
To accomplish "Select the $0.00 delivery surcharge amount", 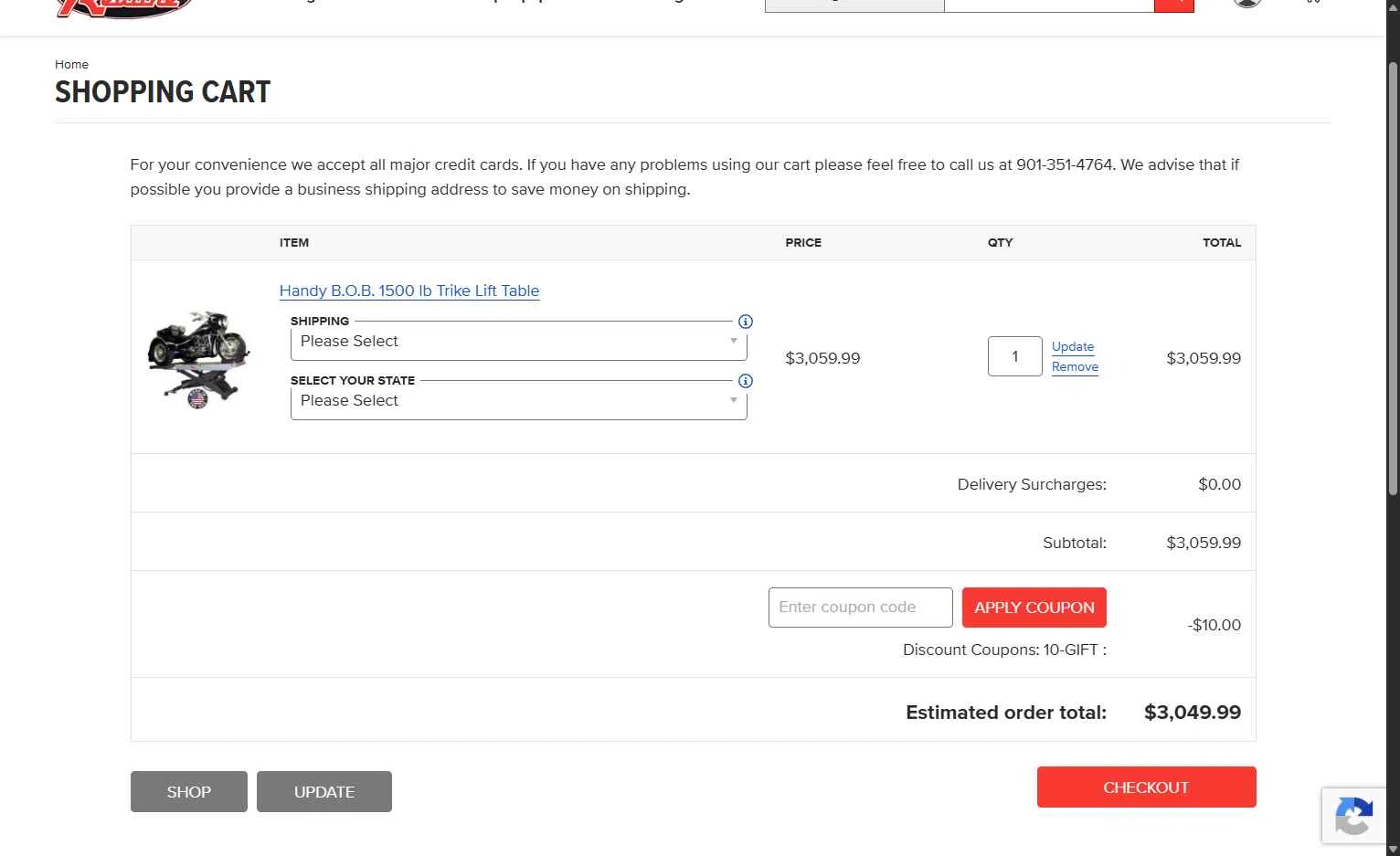I will click(x=1220, y=484).
